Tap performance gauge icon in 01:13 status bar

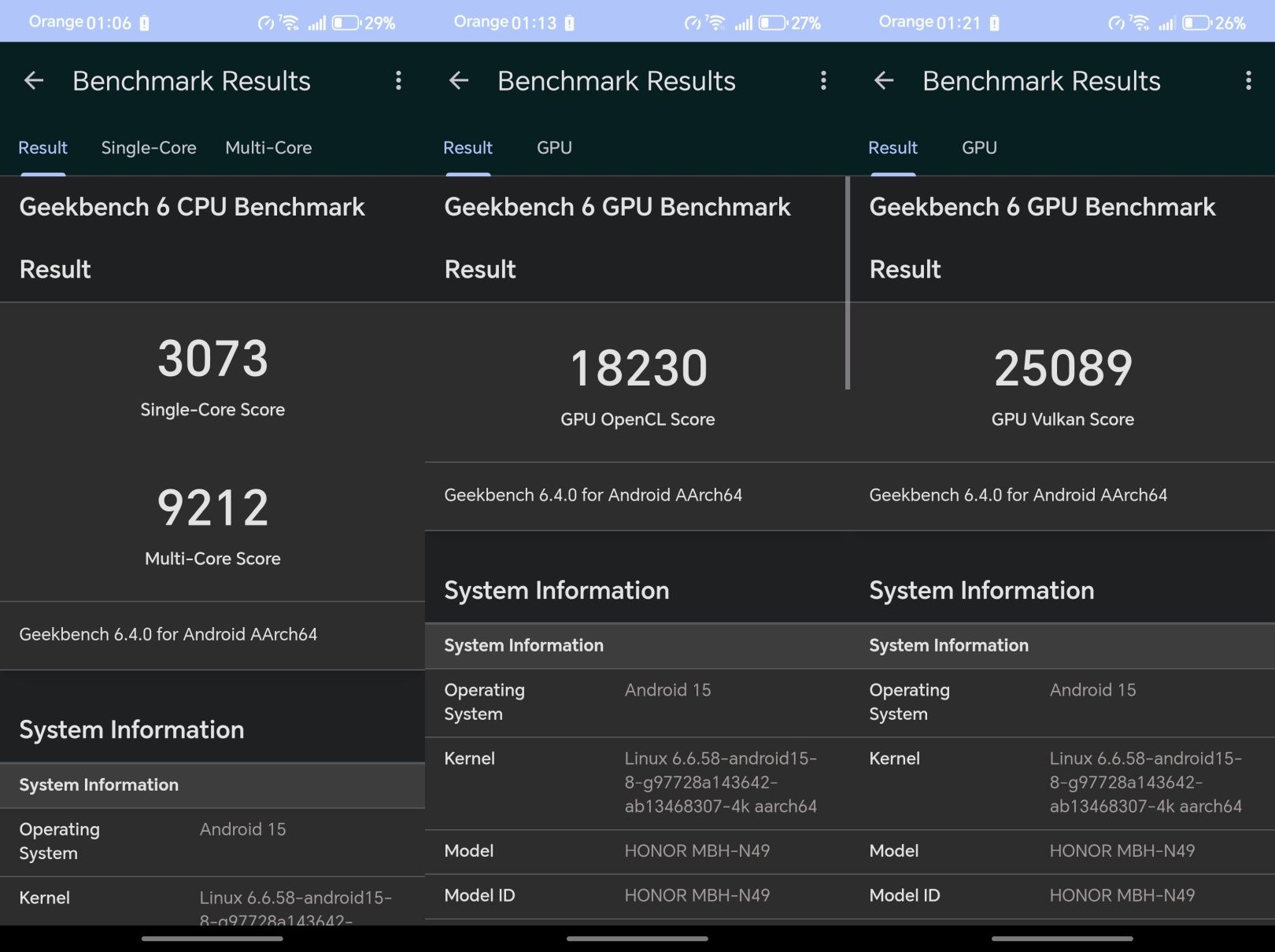[692, 24]
